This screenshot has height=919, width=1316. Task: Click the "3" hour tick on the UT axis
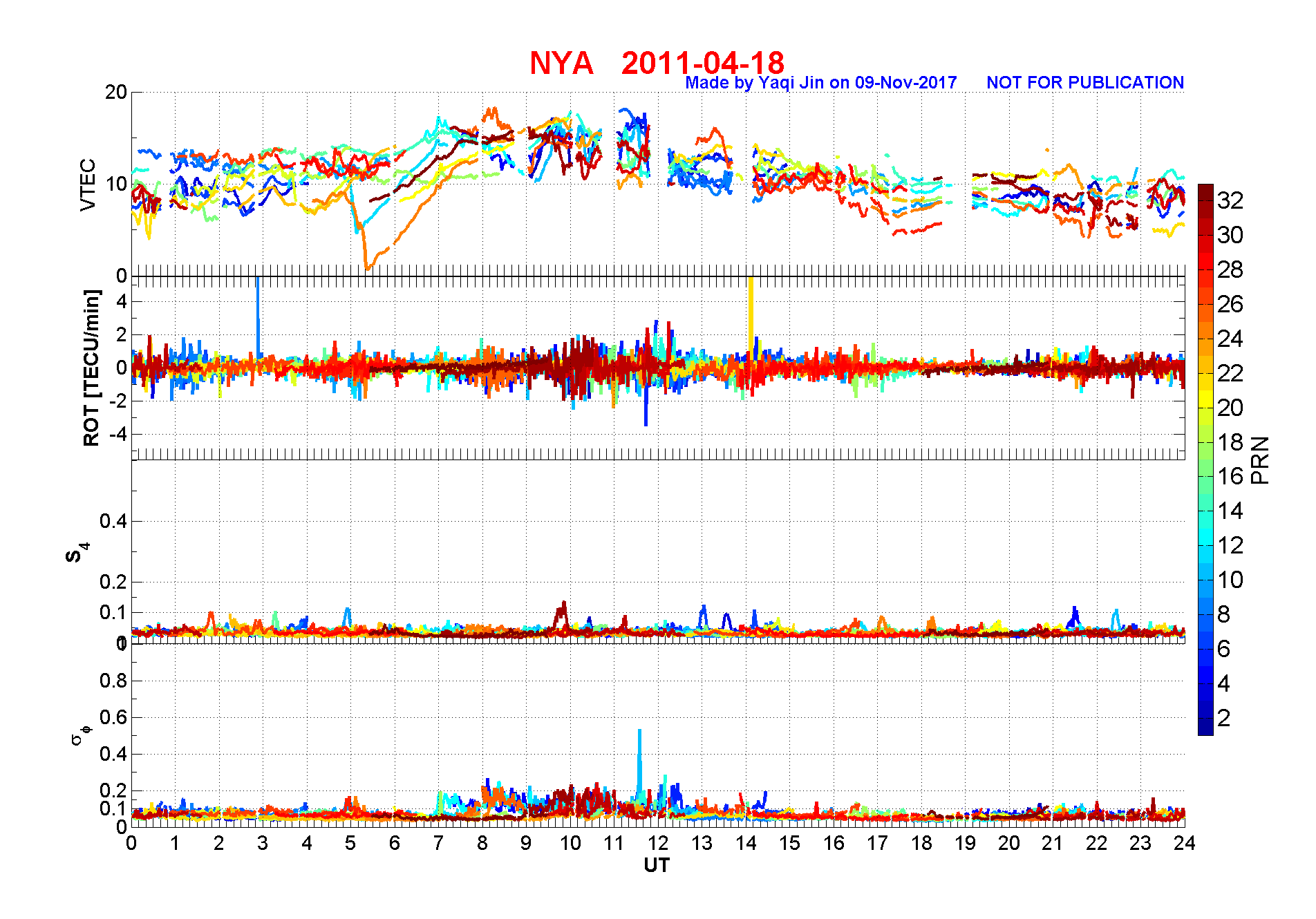[x=263, y=843]
